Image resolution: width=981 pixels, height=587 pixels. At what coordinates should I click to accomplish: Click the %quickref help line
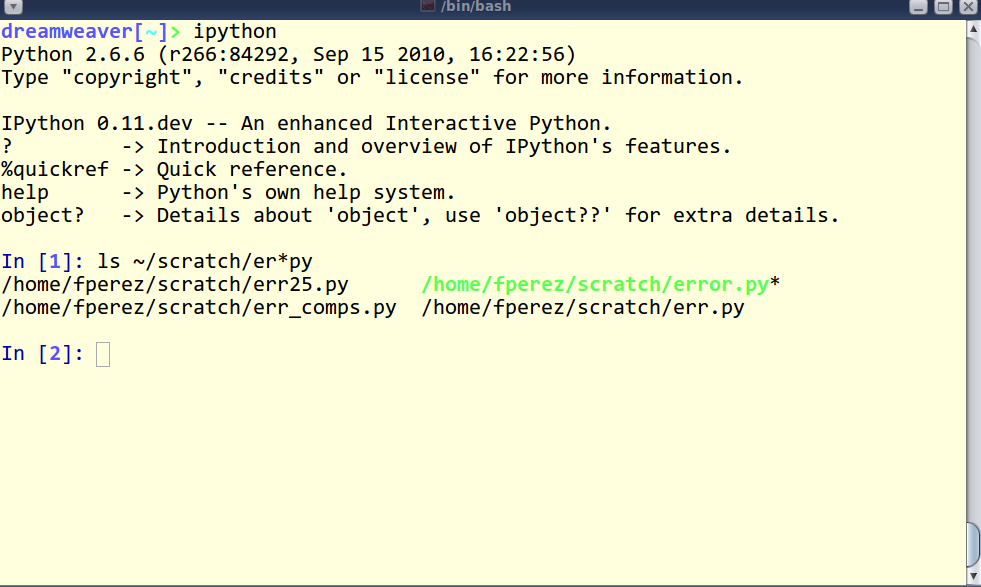coord(174,170)
